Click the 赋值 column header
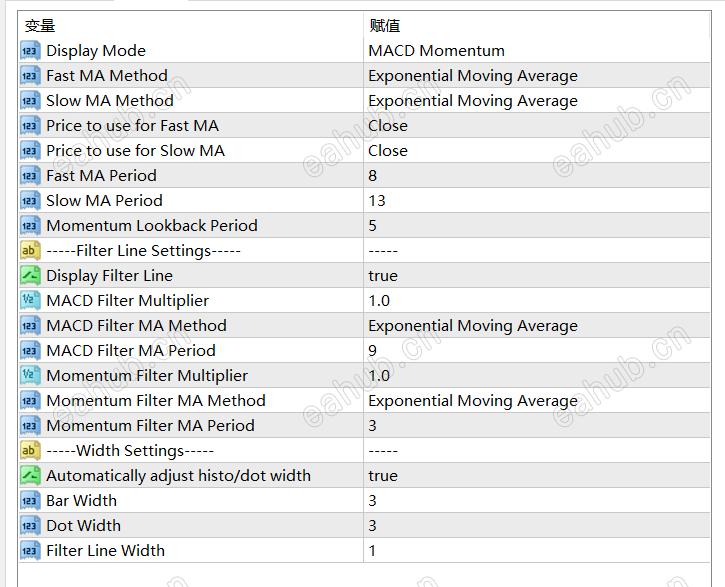The width and height of the screenshot is (725, 587). [x=385, y=26]
